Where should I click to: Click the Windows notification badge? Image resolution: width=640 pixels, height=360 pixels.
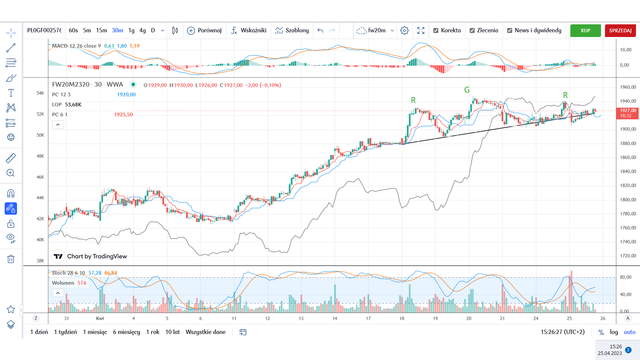(x=628, y=350)
